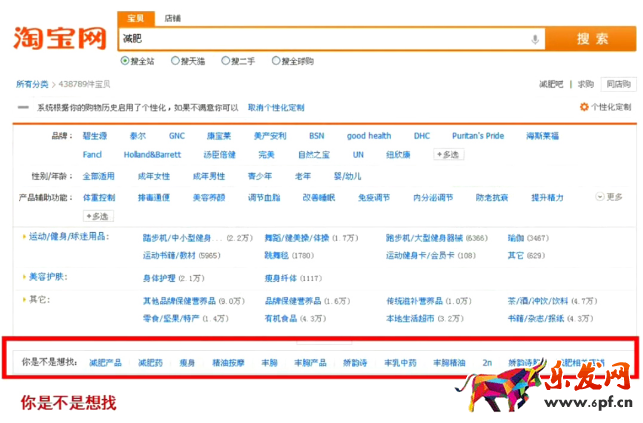Choose 成年男性 filter
The width and height of the screenshot is (643, 423).
point(209,176)
